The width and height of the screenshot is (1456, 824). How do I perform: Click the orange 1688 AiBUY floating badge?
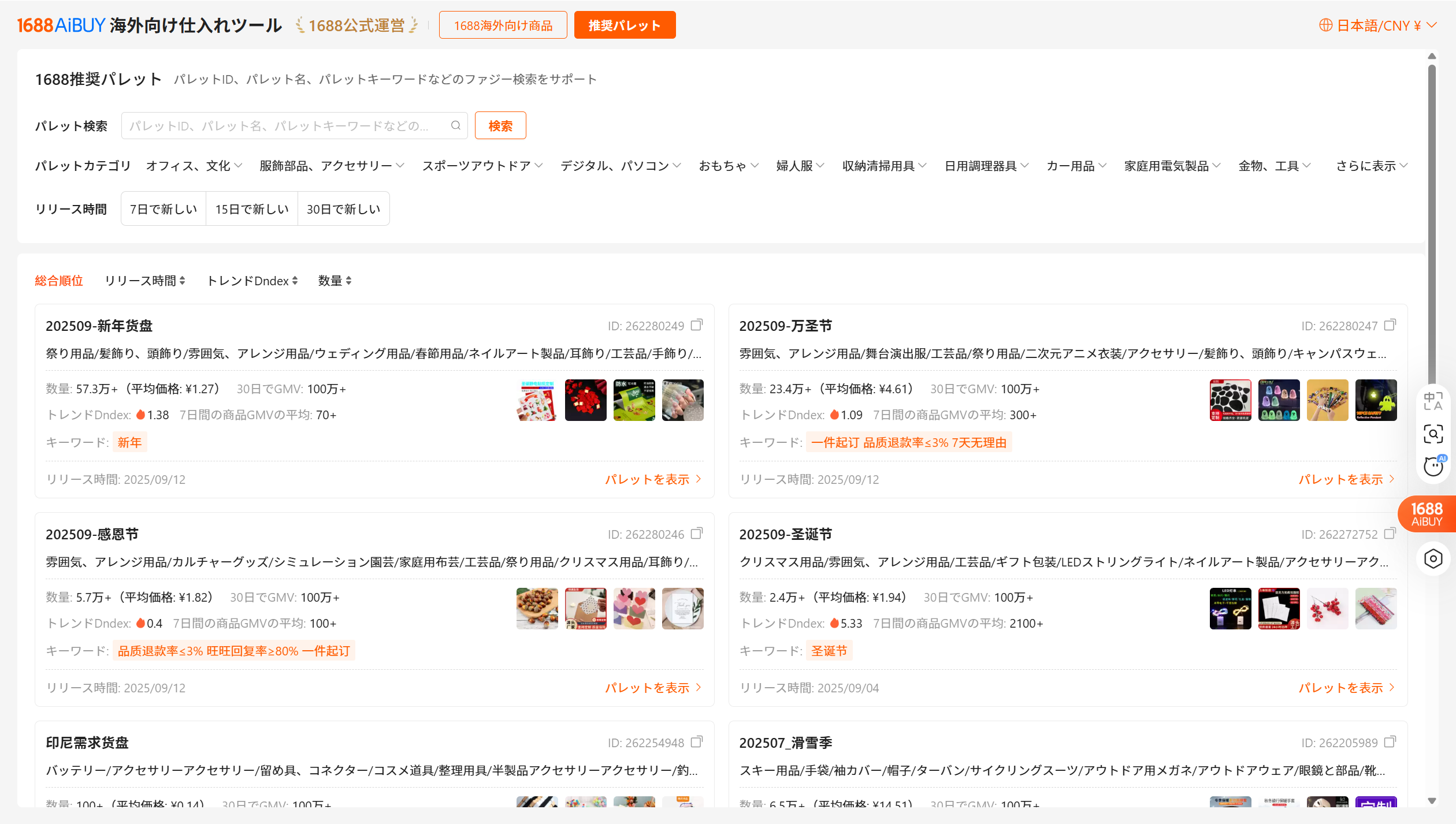[1426, 514]
